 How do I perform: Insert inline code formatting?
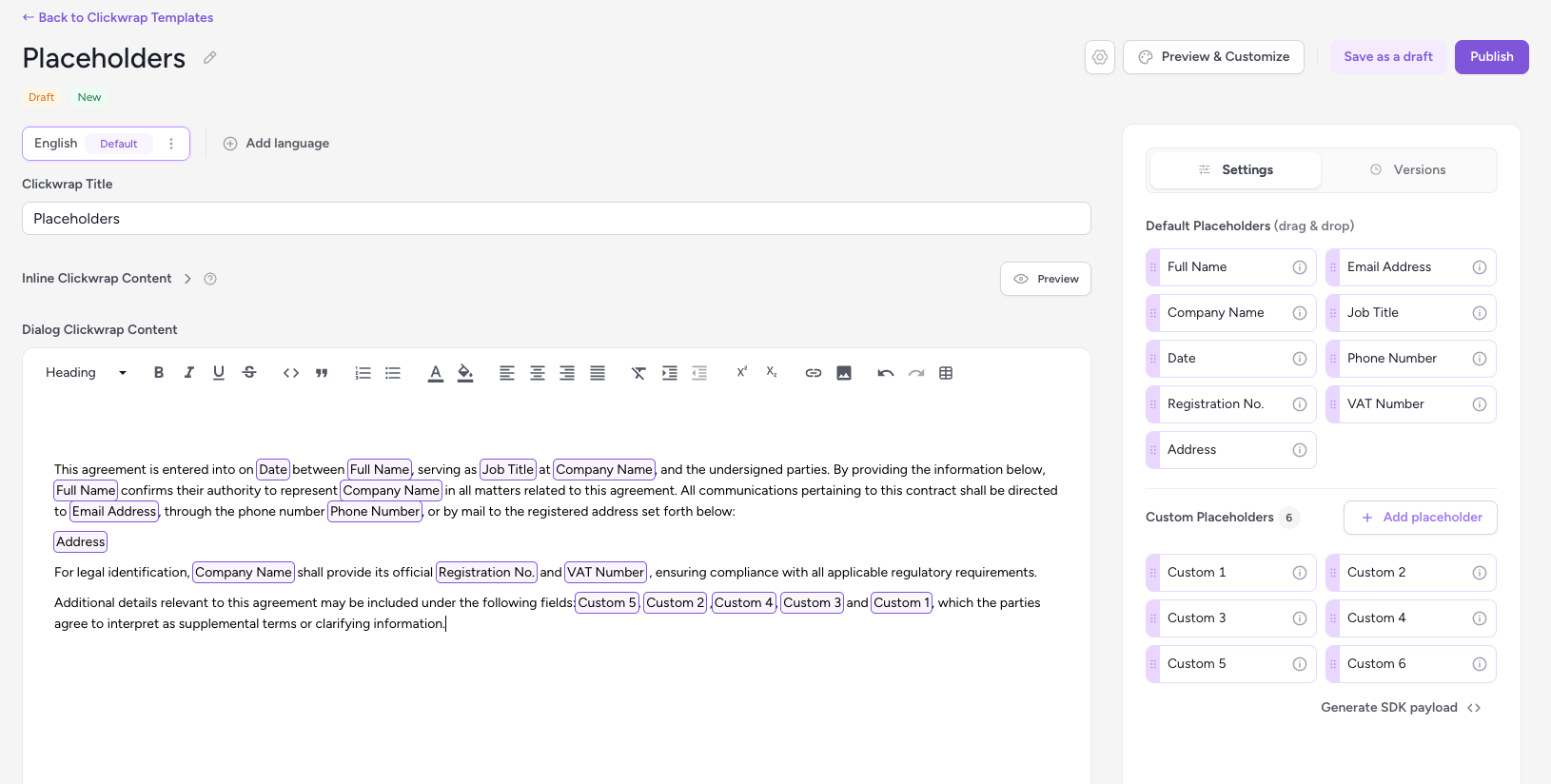(x=291, y=373)
